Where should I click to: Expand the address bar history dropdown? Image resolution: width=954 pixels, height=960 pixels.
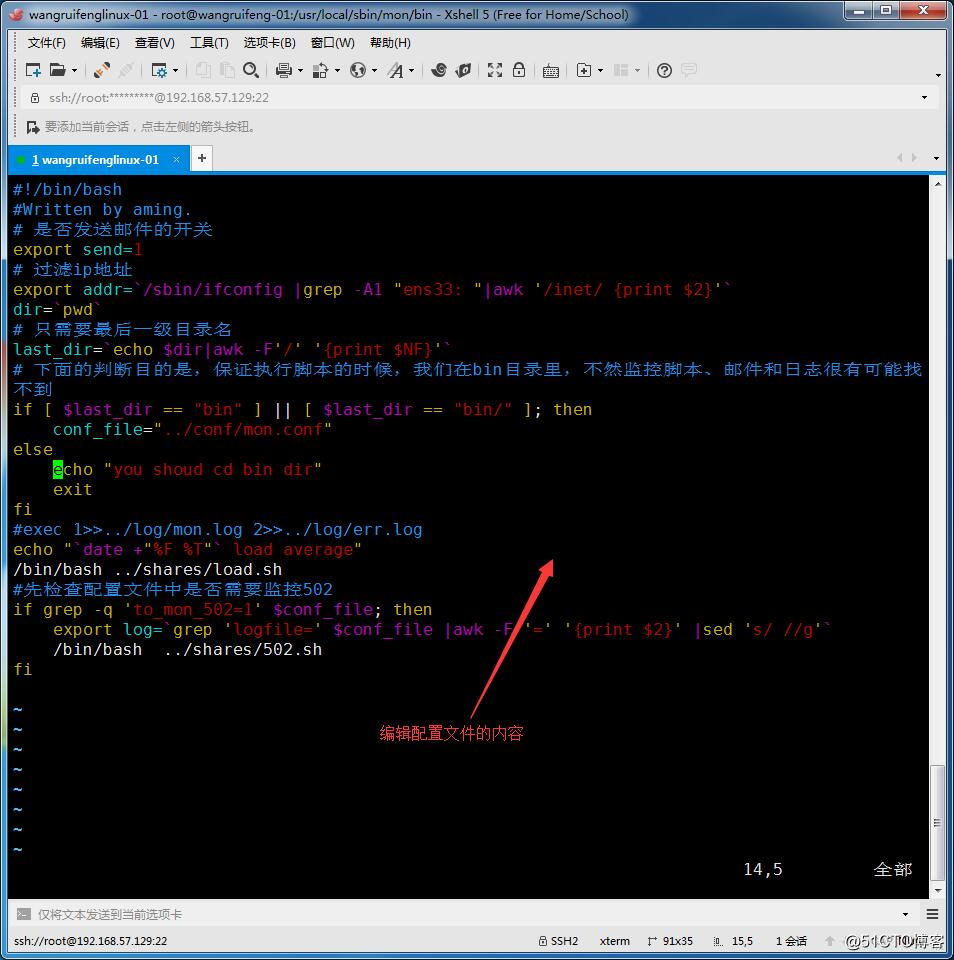click(x=924, y=98)
